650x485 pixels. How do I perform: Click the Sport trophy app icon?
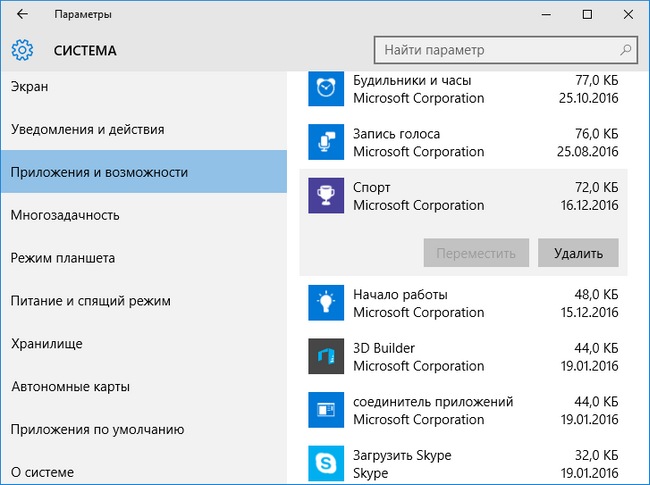[326, 195]
